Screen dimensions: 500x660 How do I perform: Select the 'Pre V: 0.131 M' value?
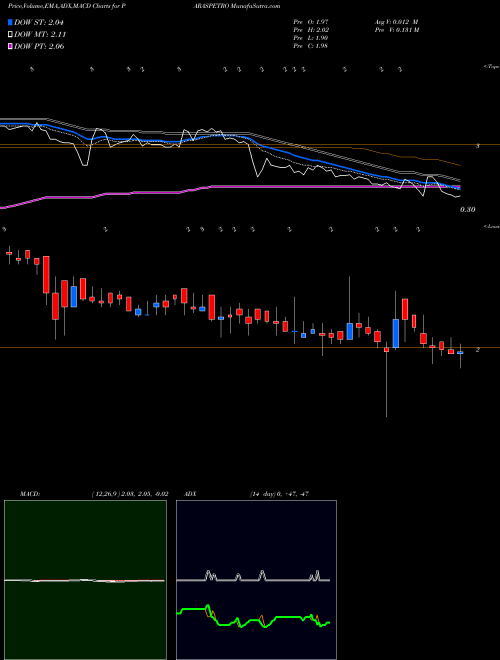pos(396,30)
